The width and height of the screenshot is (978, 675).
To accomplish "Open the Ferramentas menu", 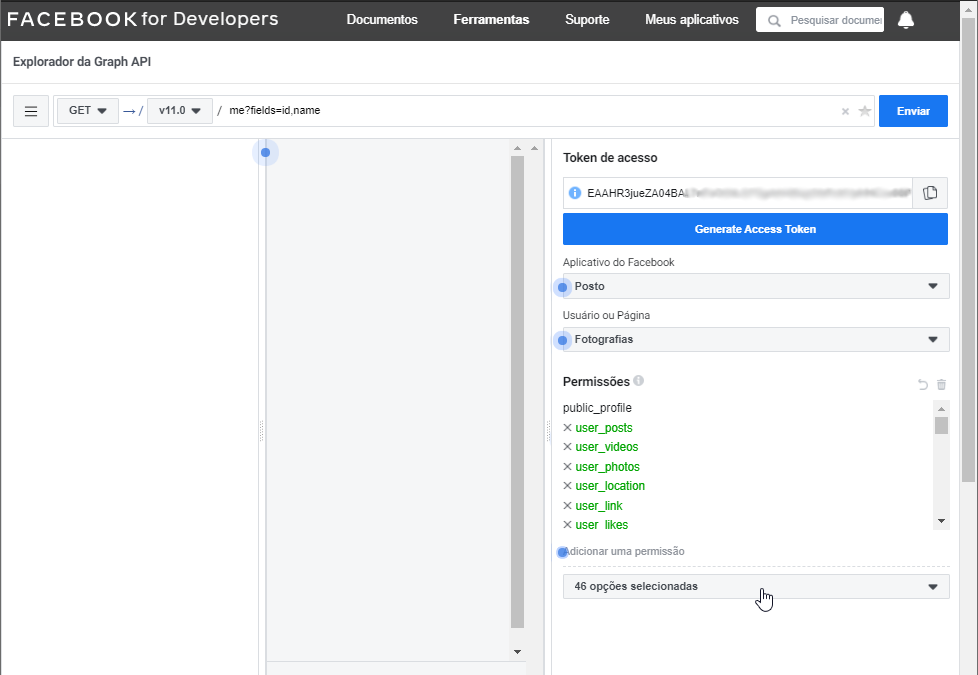I will click(491, 20).
